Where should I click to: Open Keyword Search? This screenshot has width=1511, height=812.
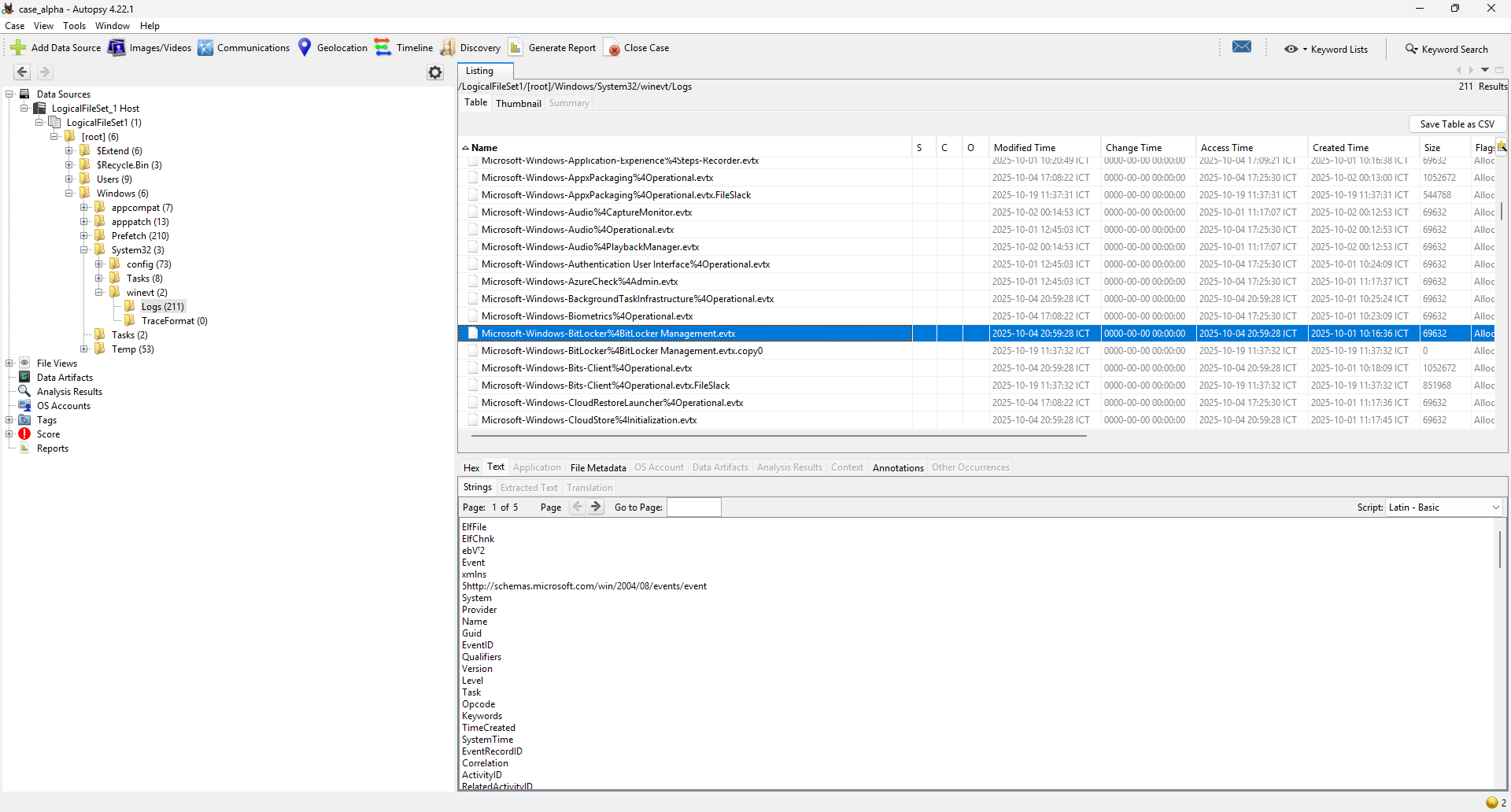1446,49
